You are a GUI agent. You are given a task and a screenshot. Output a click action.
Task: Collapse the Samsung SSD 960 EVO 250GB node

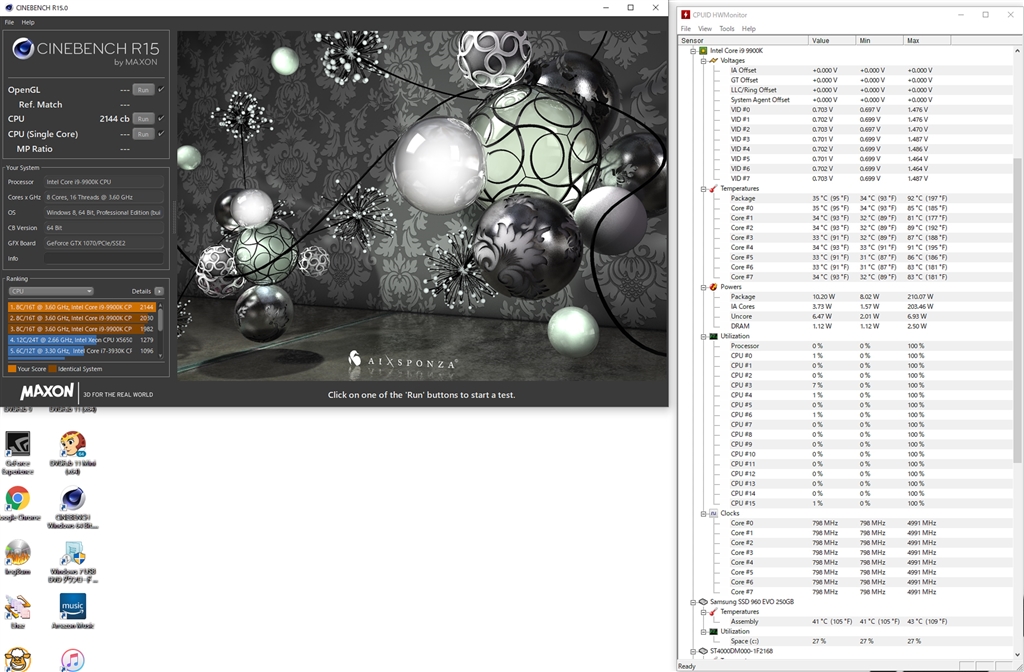[693, 602]
